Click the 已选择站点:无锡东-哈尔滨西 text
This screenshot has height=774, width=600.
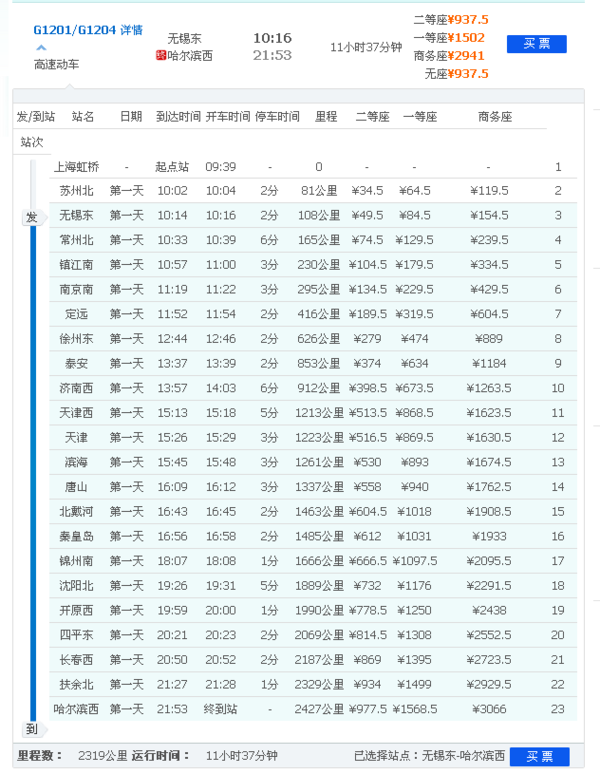coord(429,755)
